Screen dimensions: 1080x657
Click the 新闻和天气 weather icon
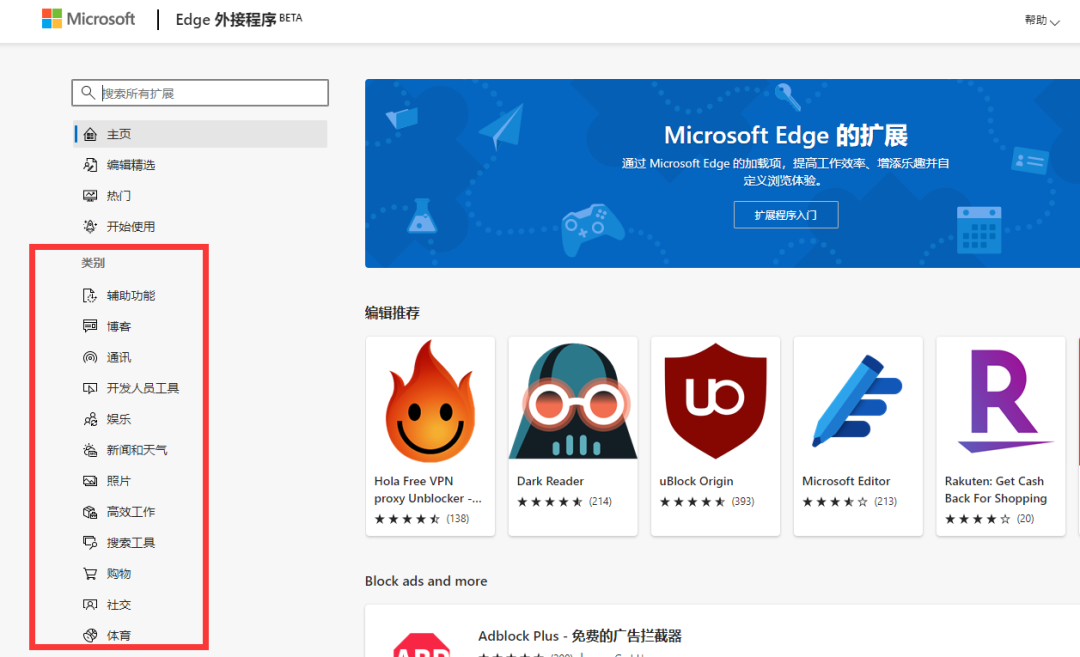pos(90,450)
